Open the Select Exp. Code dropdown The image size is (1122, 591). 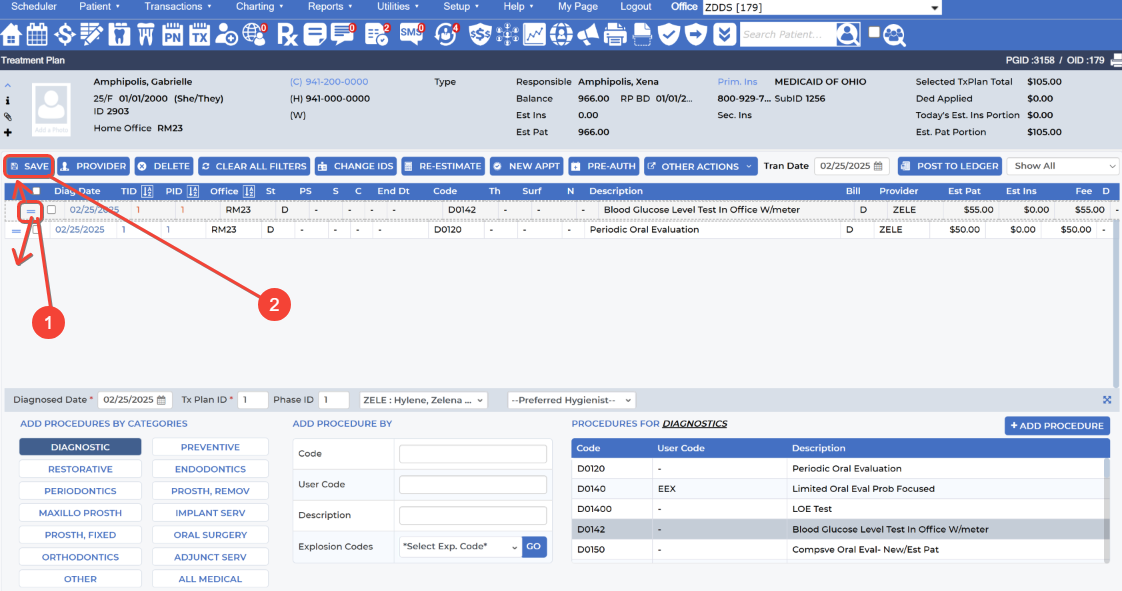tap(460, 547)
